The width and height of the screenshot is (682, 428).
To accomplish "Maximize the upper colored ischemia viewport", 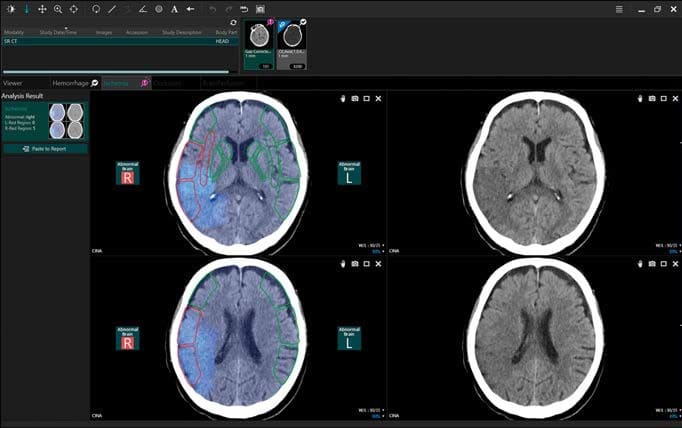I will pos(367,99).
